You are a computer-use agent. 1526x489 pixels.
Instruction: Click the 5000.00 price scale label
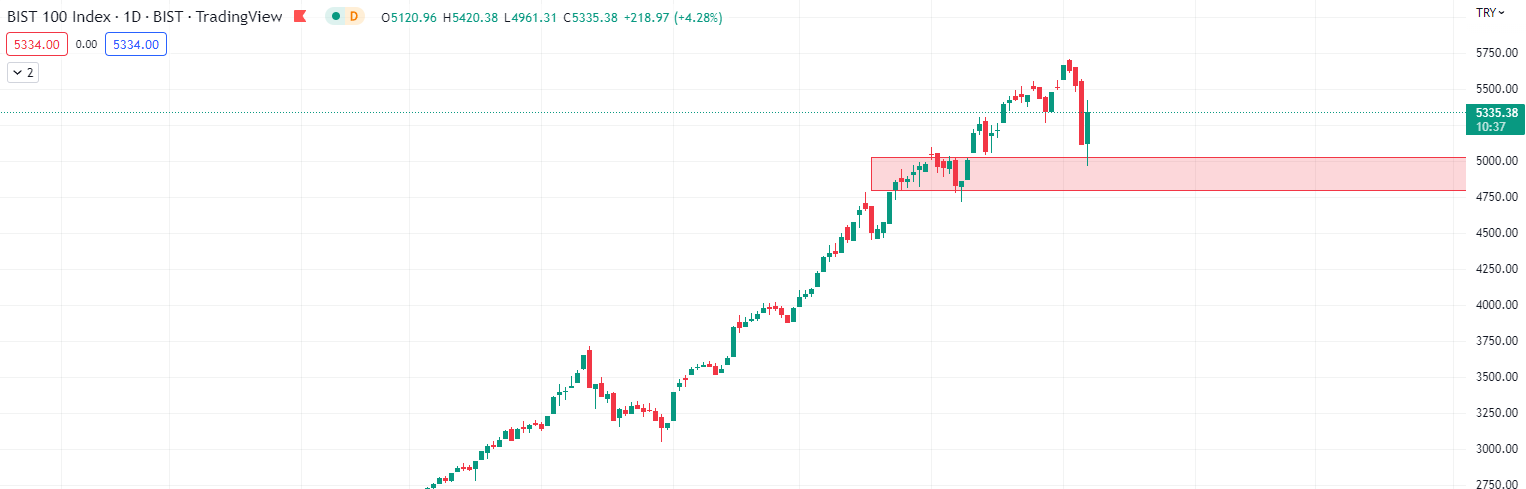click(1497, 161)
